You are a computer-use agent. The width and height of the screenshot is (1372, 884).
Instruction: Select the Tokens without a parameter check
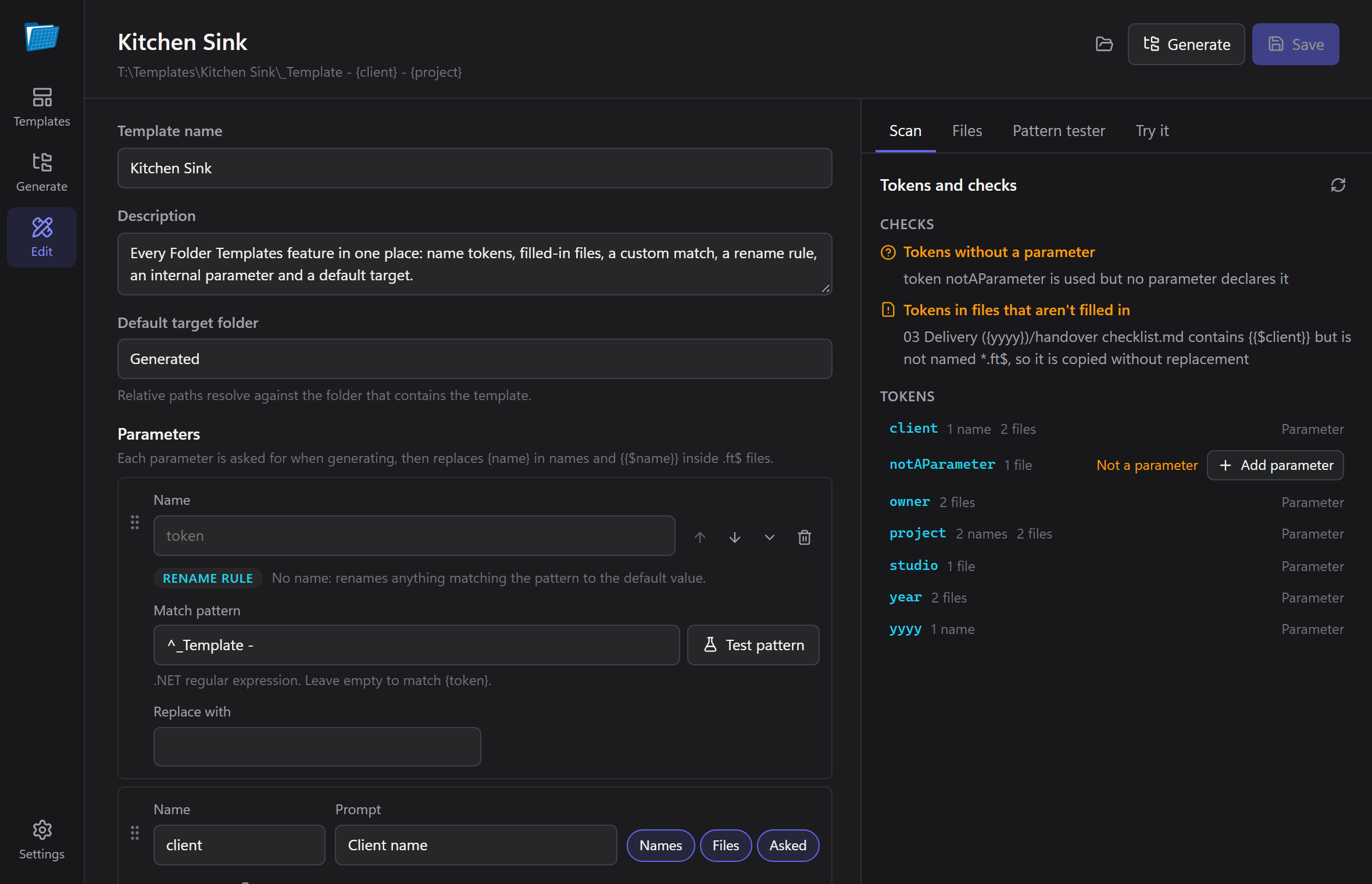[x=999, y=252]
